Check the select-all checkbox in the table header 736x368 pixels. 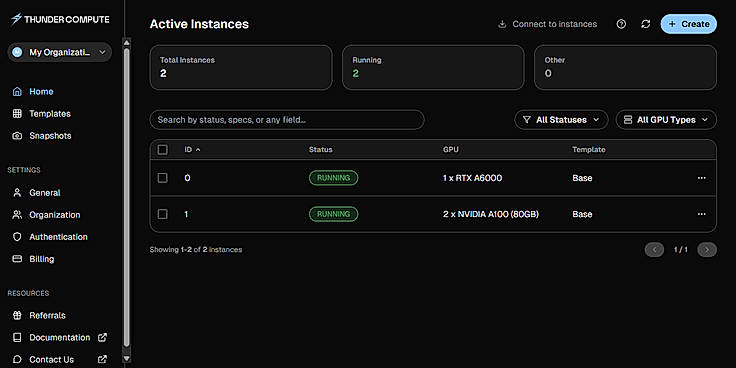coord(162,150)
